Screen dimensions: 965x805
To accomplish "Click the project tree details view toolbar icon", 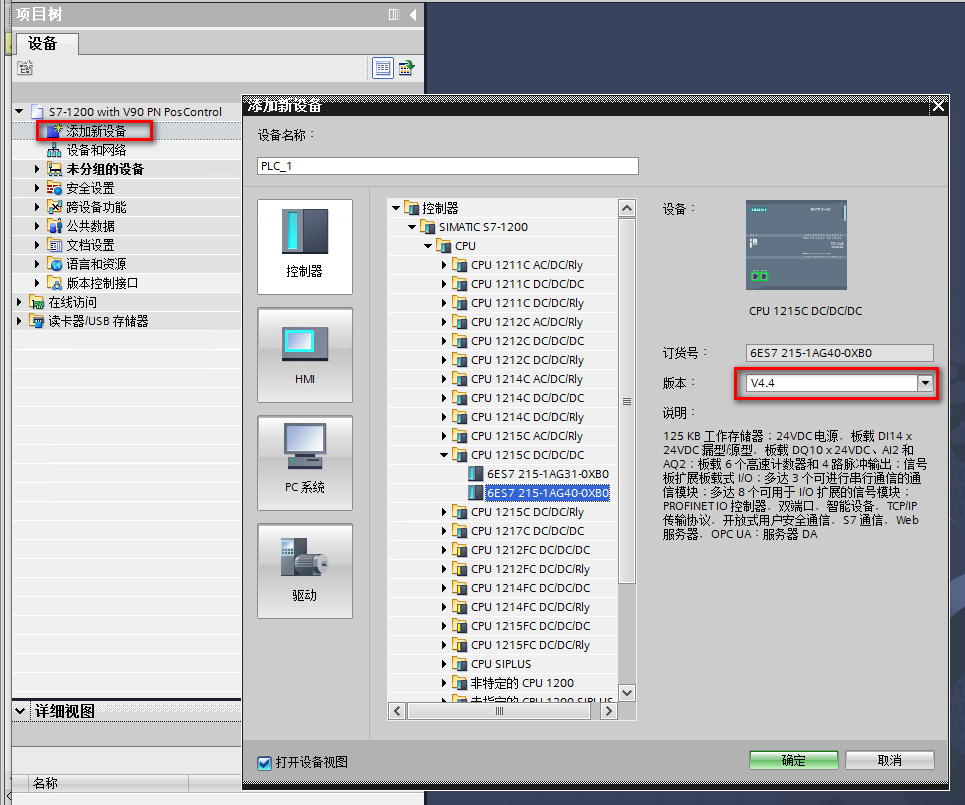I will click(383, 68).
